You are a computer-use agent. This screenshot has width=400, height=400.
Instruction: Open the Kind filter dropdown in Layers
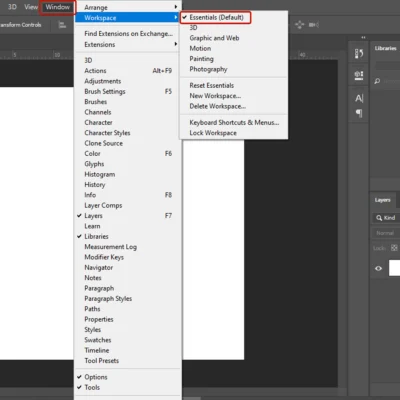386,218
